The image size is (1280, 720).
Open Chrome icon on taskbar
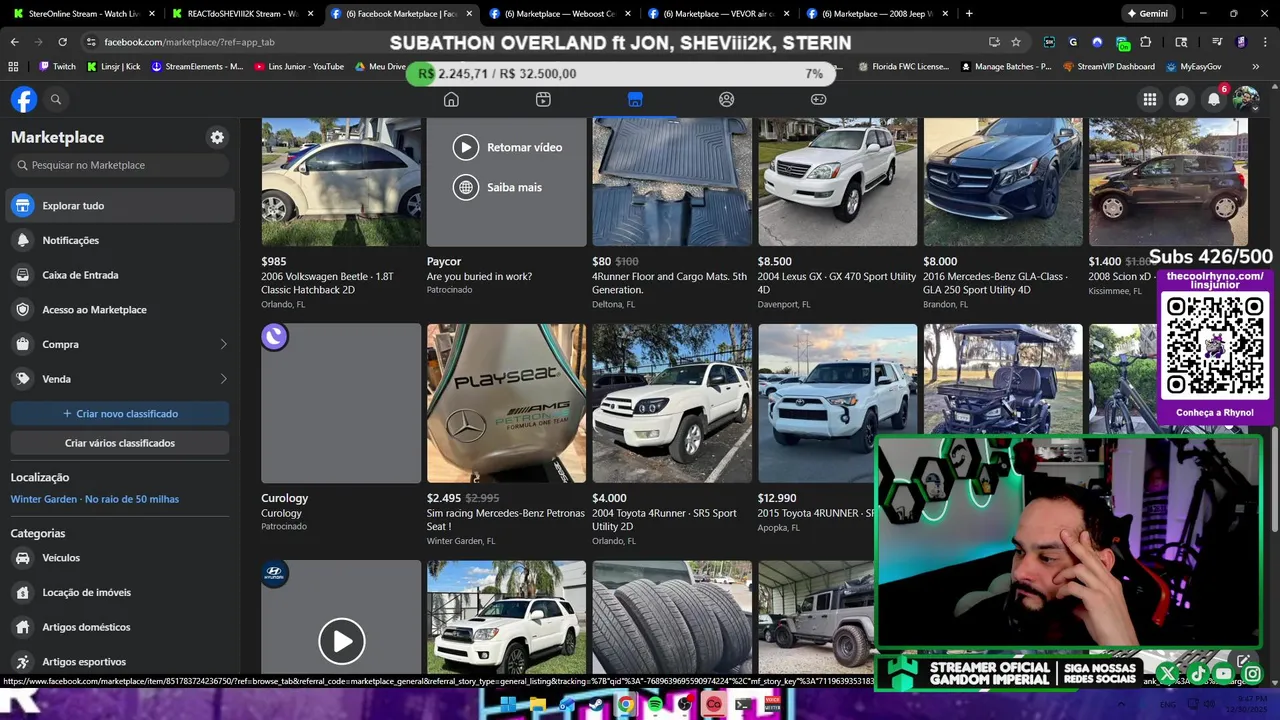coord(626,705)
